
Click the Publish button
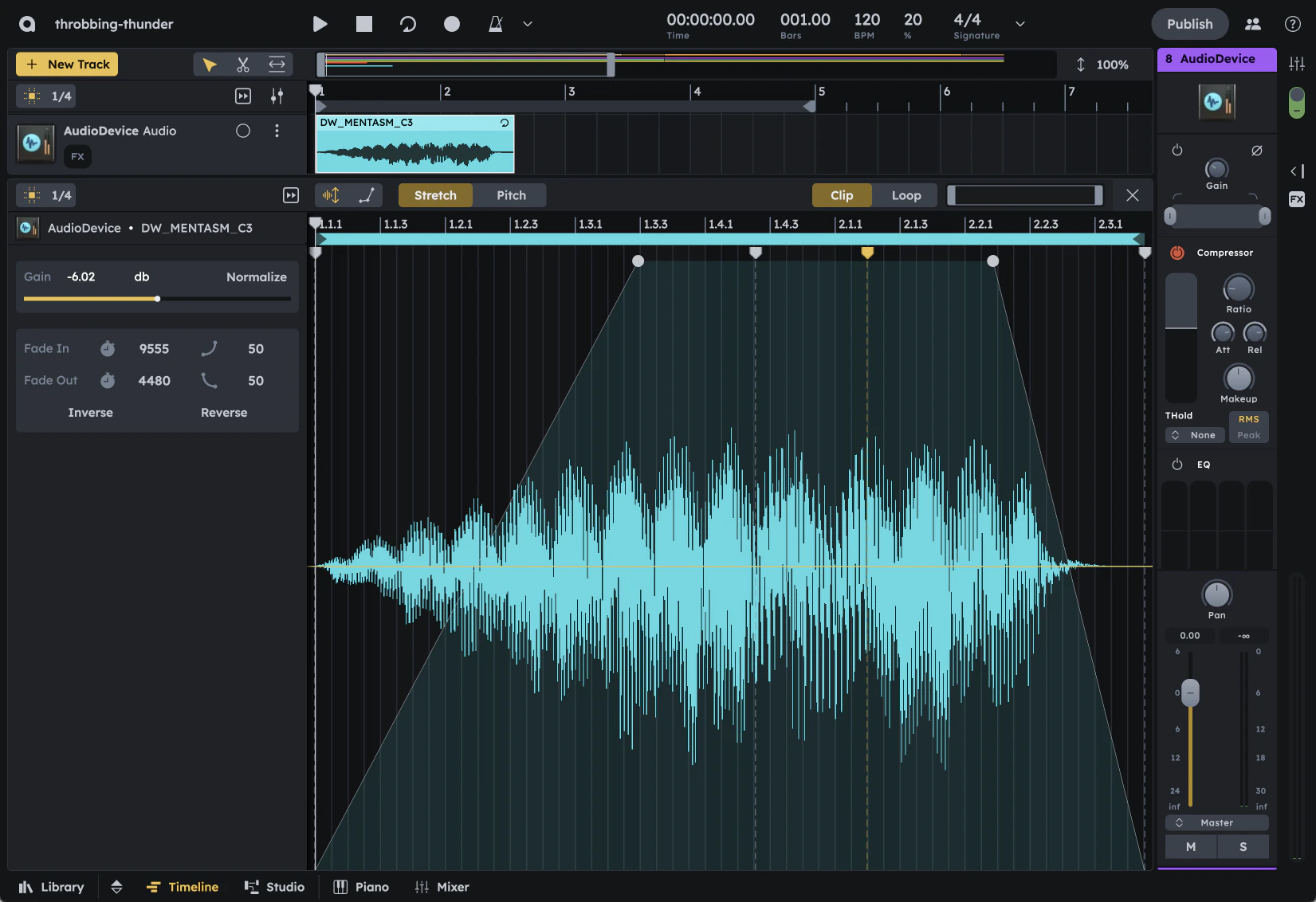[x=1189, y=24]
